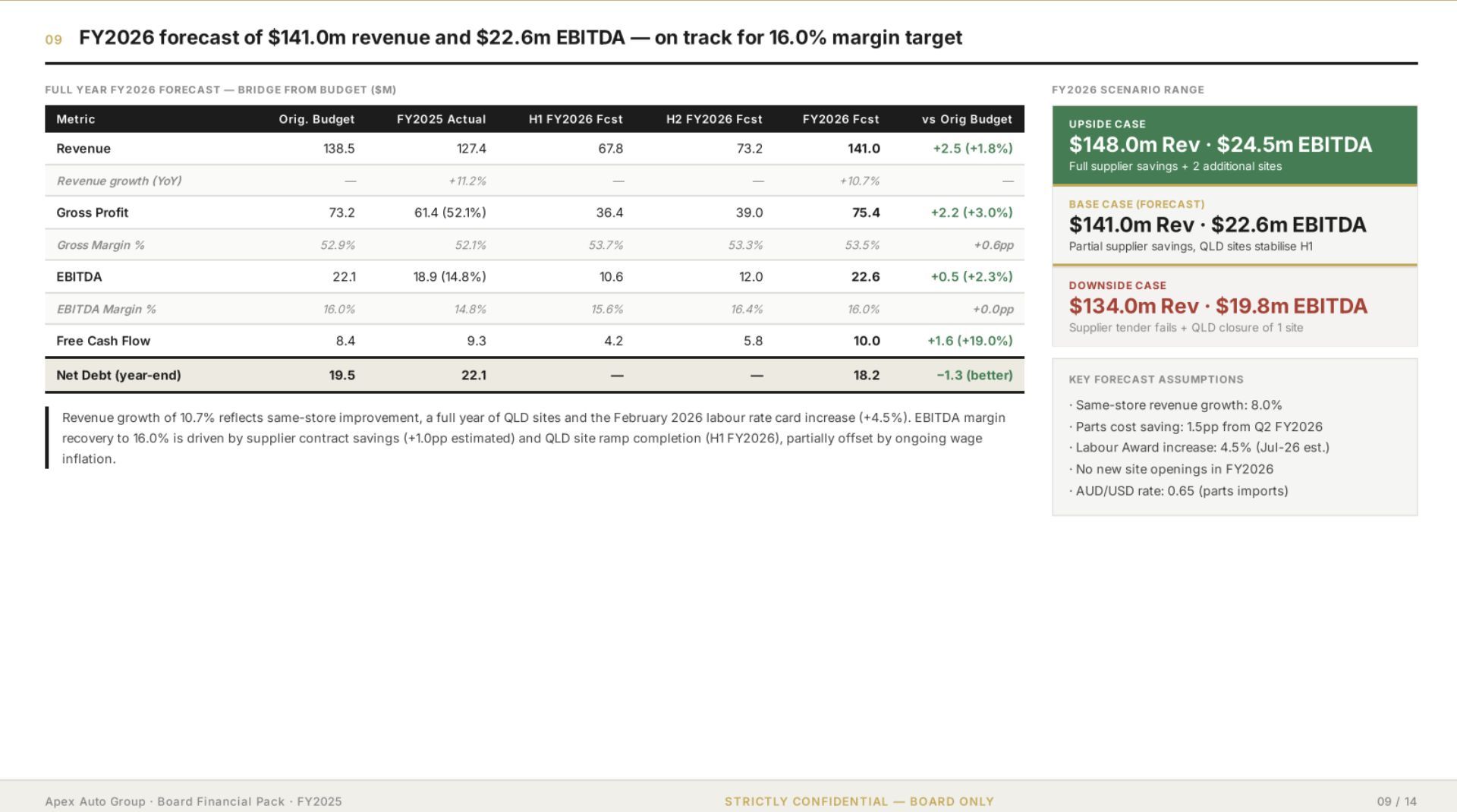Select the Downside Case scenario card
Screen dimensions: 1457x812
coord(1235,307)
